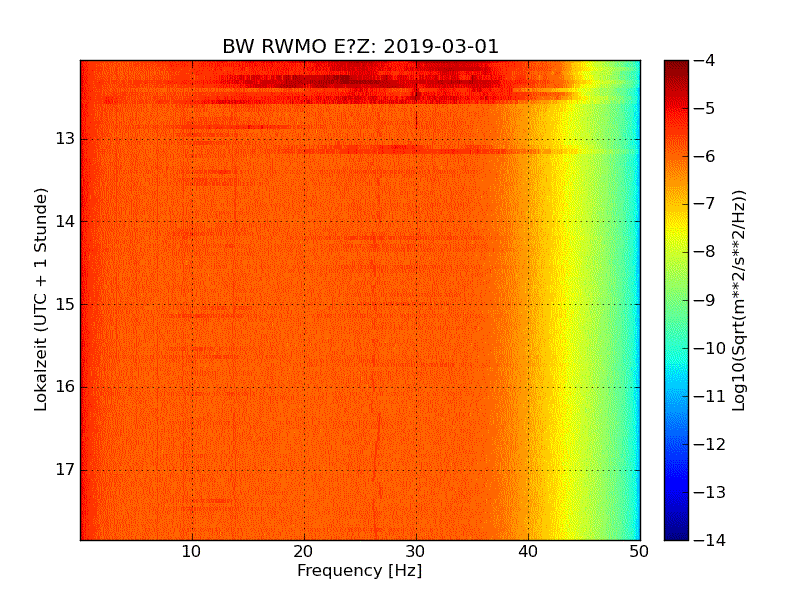Screen dimensions: 800x600
Task: Click the colorbar tick label −5
Action: click(704, 108)
